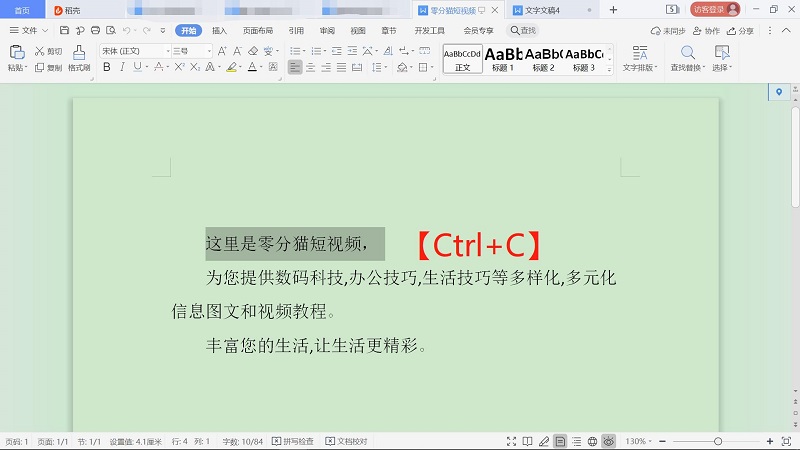Open the 页面布局 ribbon tab

[257, 31]
